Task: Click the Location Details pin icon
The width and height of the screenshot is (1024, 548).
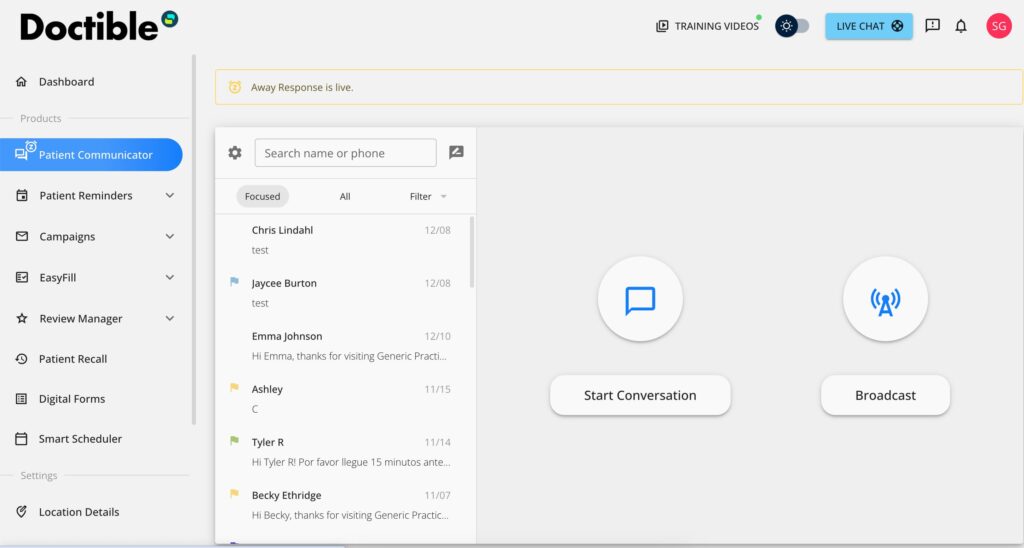Action: pyautogui.click(x=22, y=512)
